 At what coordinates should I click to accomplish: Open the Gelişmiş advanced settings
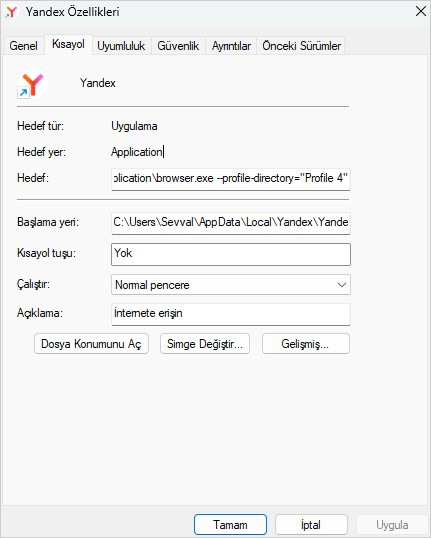click(x=306, y=343)
